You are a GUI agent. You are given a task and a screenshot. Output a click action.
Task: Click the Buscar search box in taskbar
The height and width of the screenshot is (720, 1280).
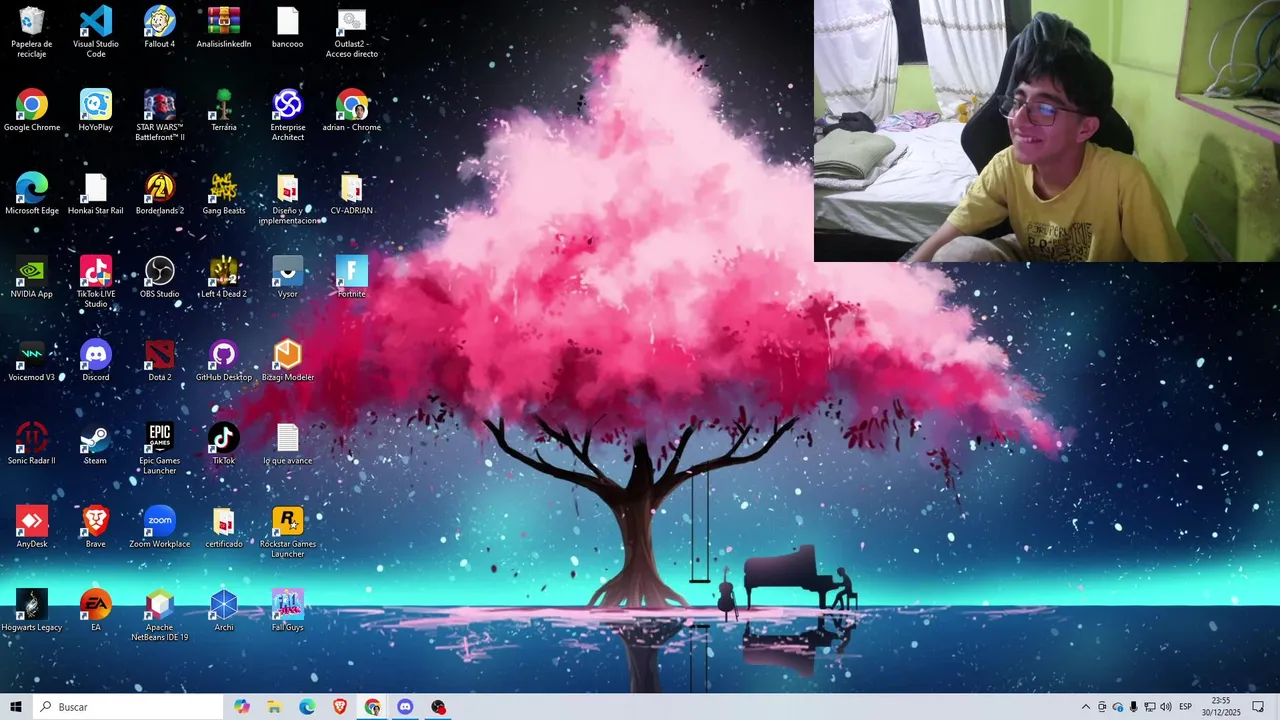coord(128,707)
